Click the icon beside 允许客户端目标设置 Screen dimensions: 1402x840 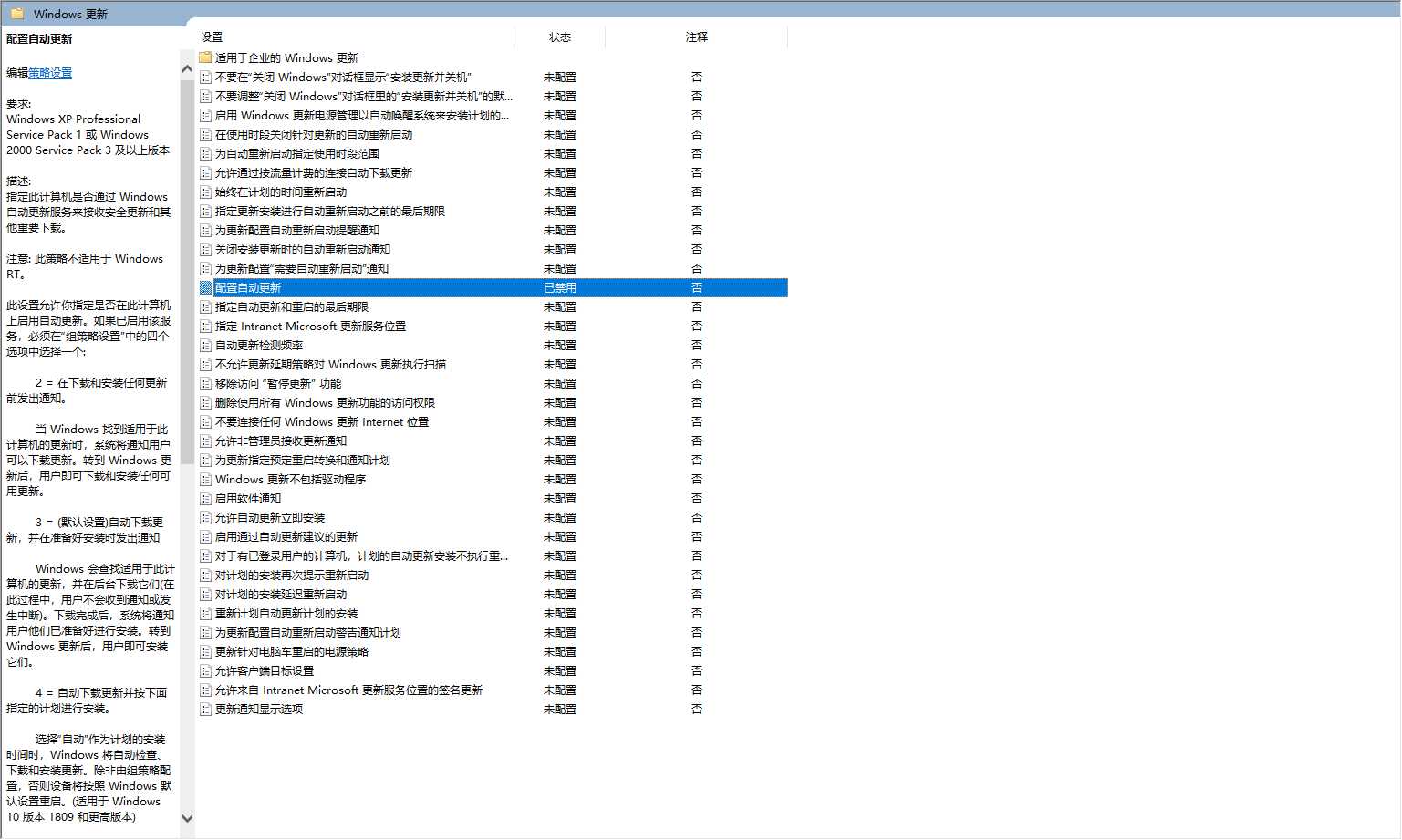tap(205, 670)
